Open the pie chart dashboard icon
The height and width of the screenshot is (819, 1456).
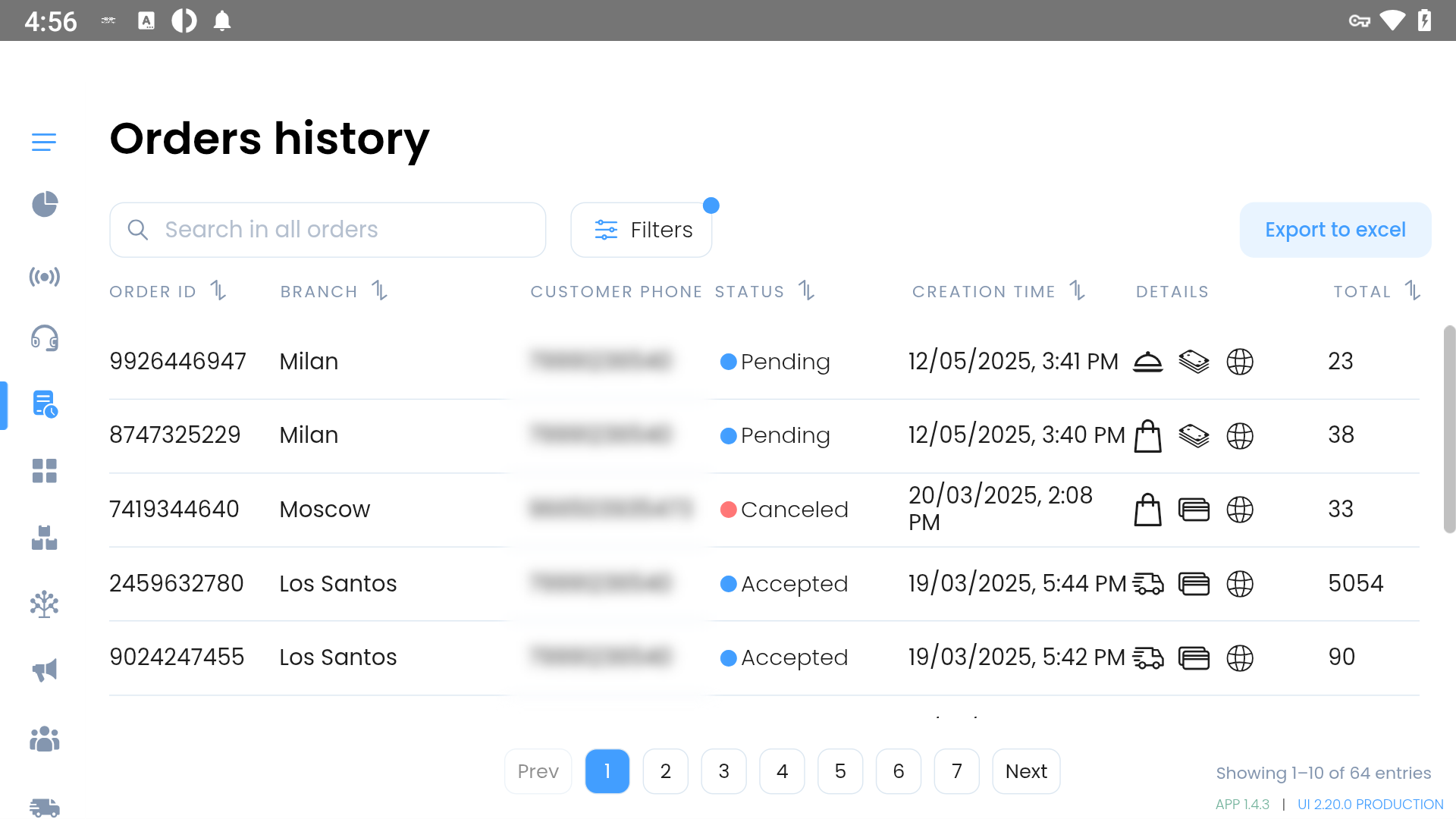[x=45, y=204]
